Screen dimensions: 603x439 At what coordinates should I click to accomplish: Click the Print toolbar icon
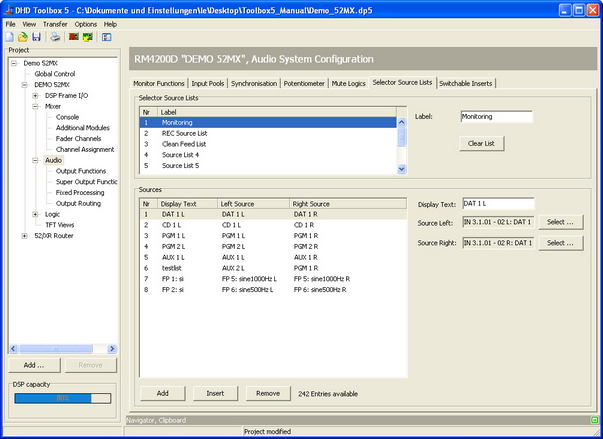click(x=55, y=37)
